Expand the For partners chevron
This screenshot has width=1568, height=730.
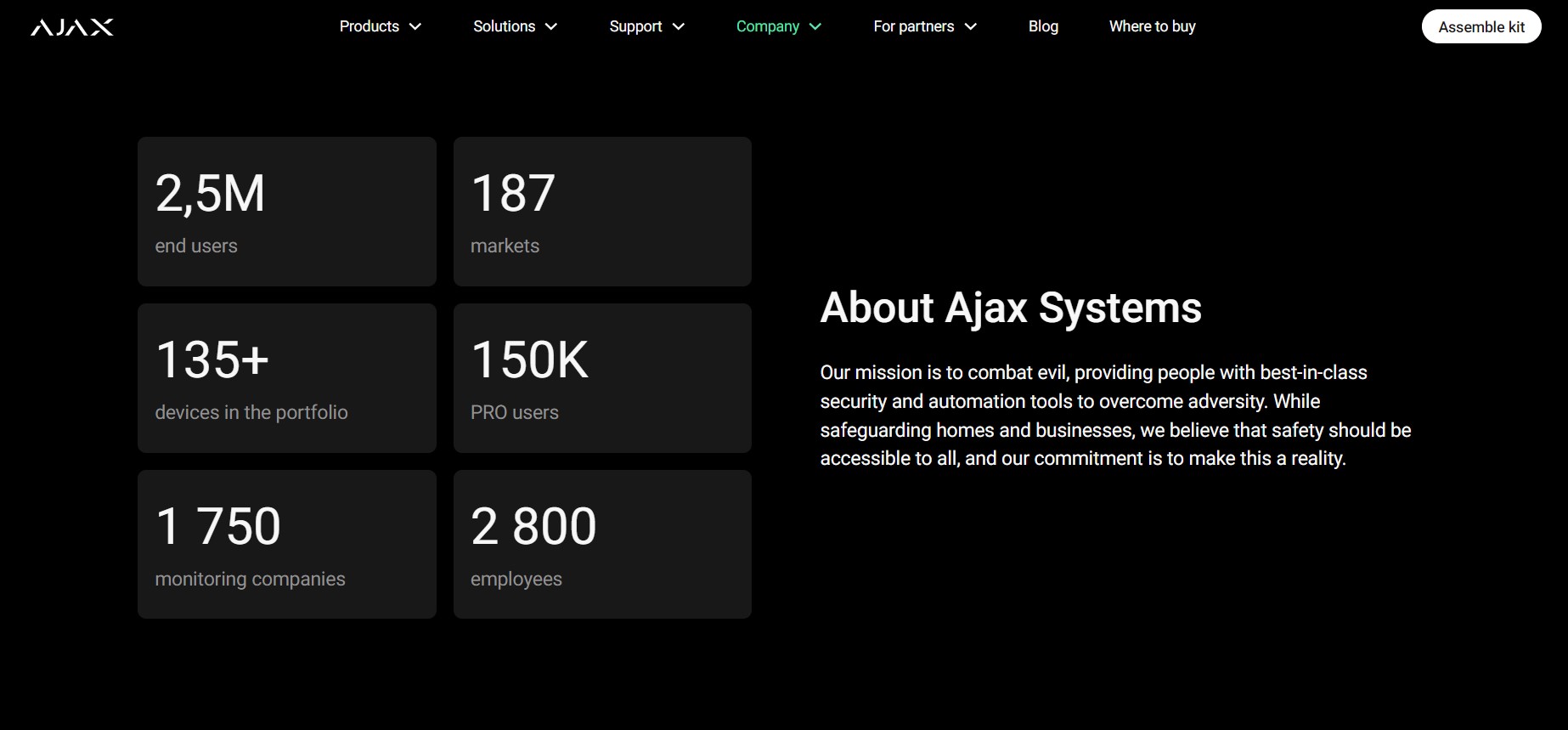[x=971, y=27]
